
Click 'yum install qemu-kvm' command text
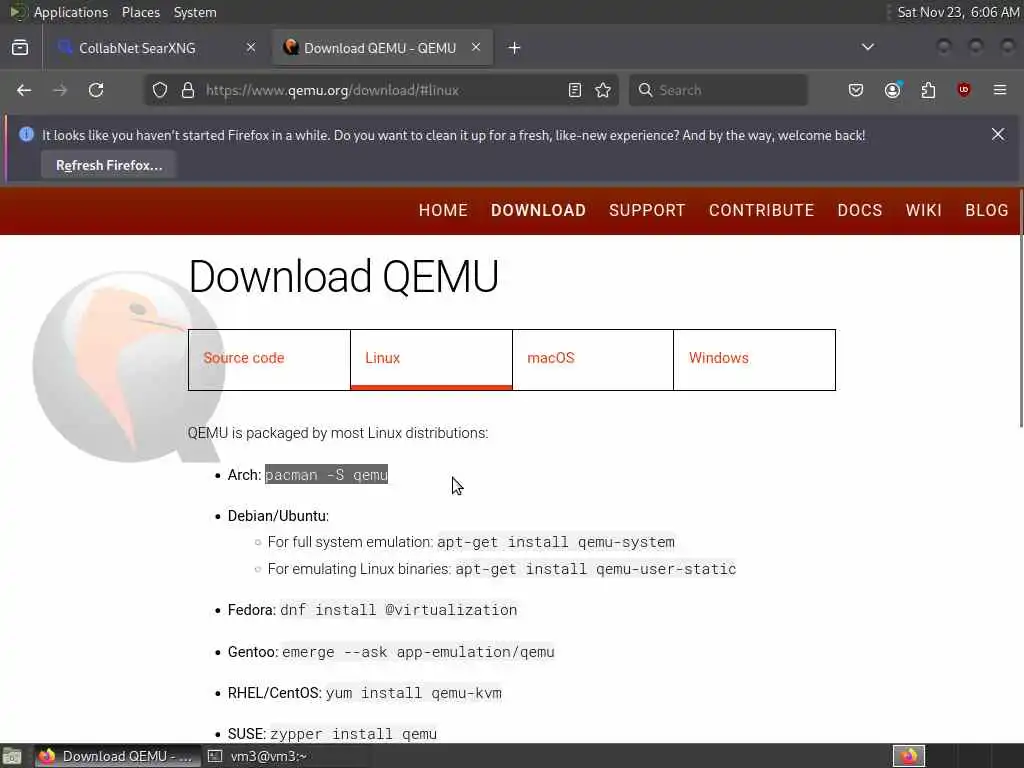point(413,693)
